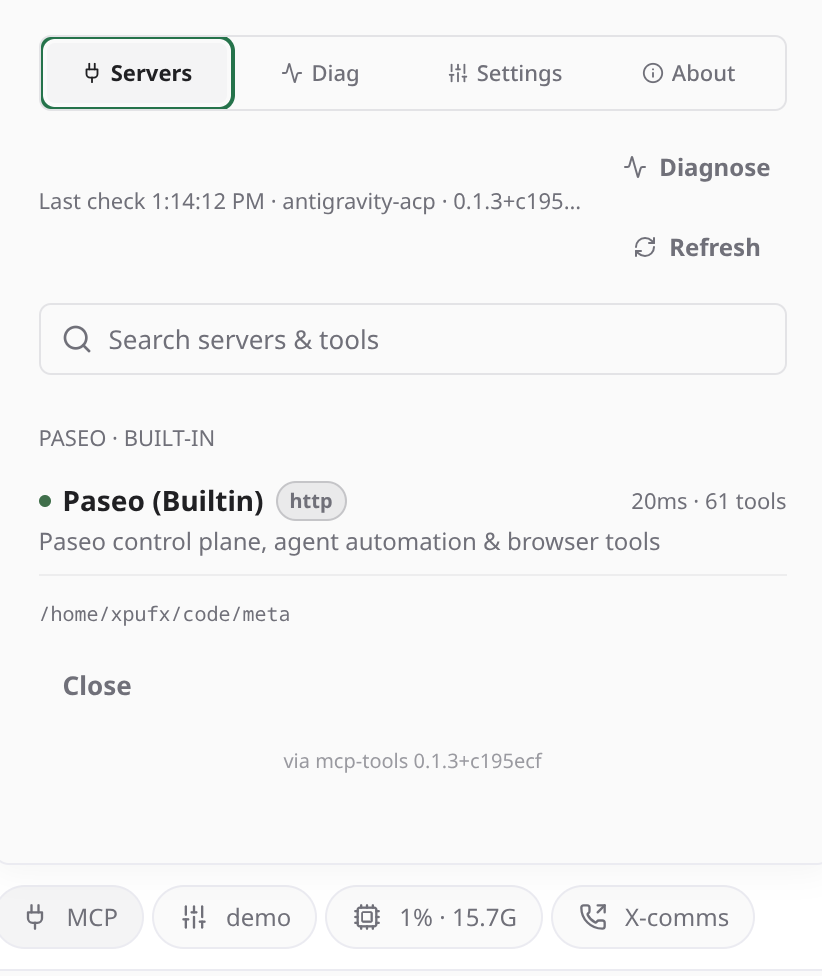This screenshot has width=822, height=976.
Task: Click the pulse icon beside Diagnose
Action: coord(635,167)
